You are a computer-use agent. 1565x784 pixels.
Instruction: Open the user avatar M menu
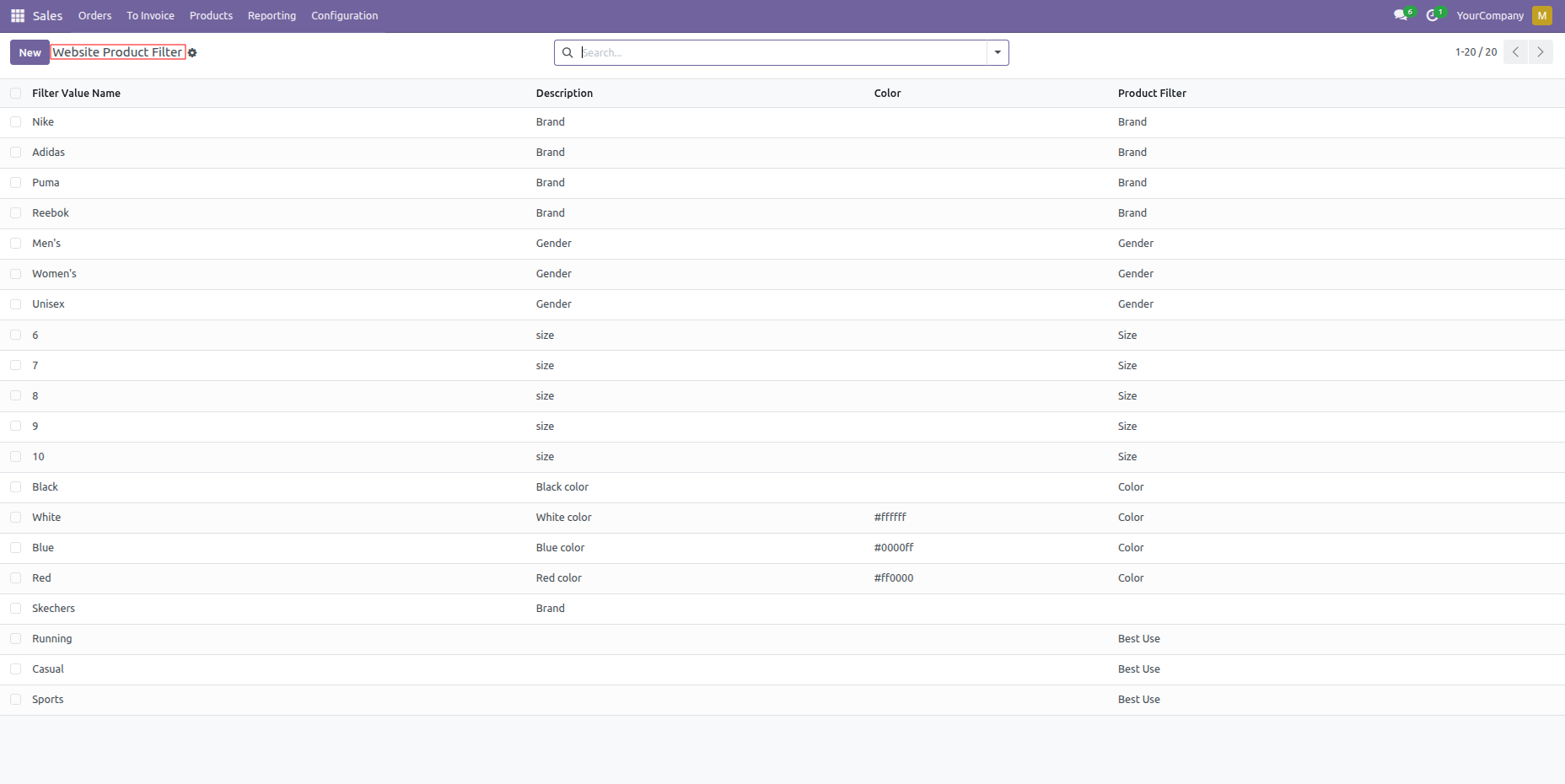tap(1542, 15)
